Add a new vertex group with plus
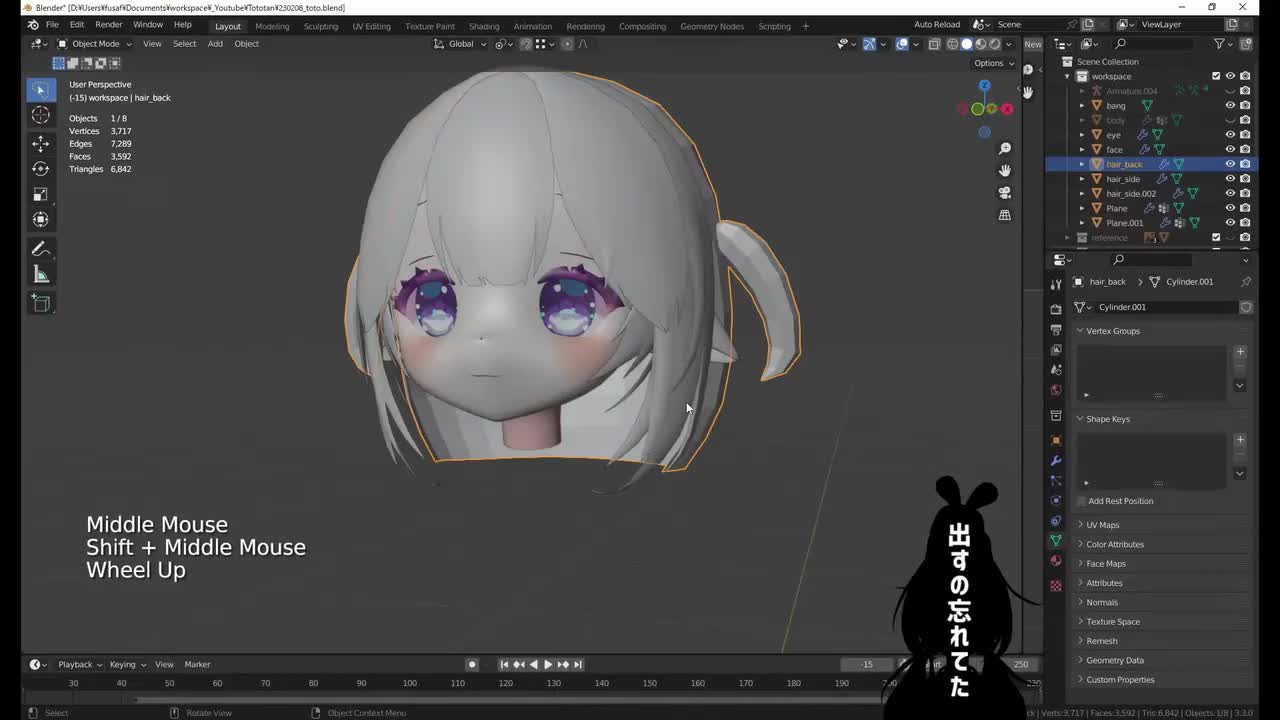Viewport: 1280px width, 720px height. coord(1240,352)
